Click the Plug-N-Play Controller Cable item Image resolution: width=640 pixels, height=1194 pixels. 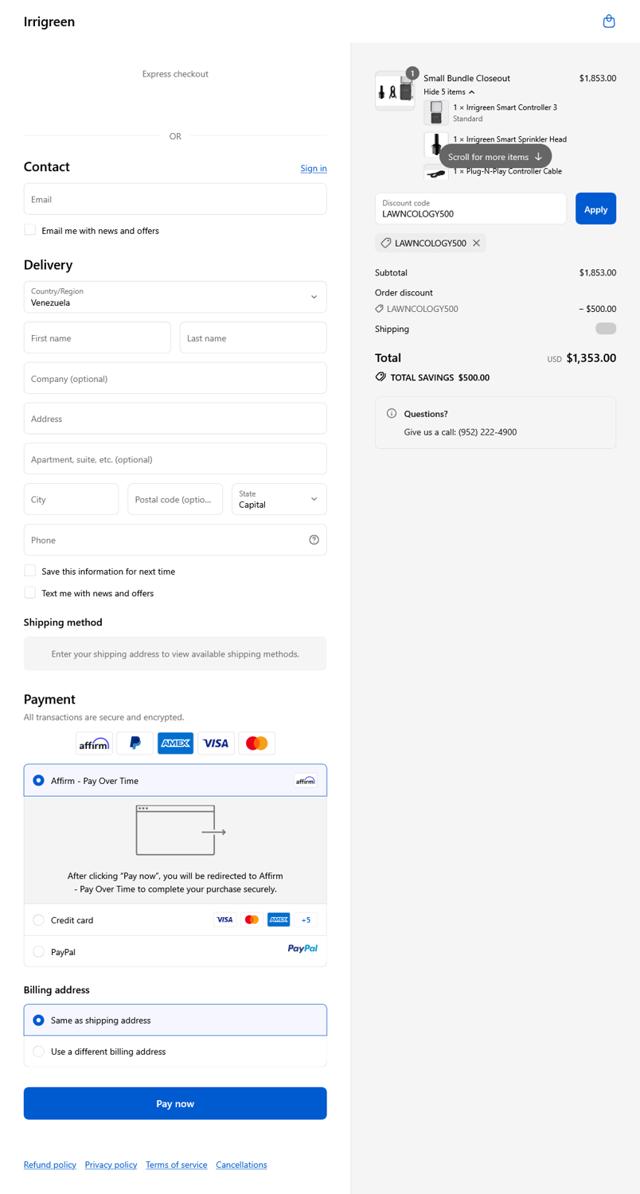pos(507,171)
